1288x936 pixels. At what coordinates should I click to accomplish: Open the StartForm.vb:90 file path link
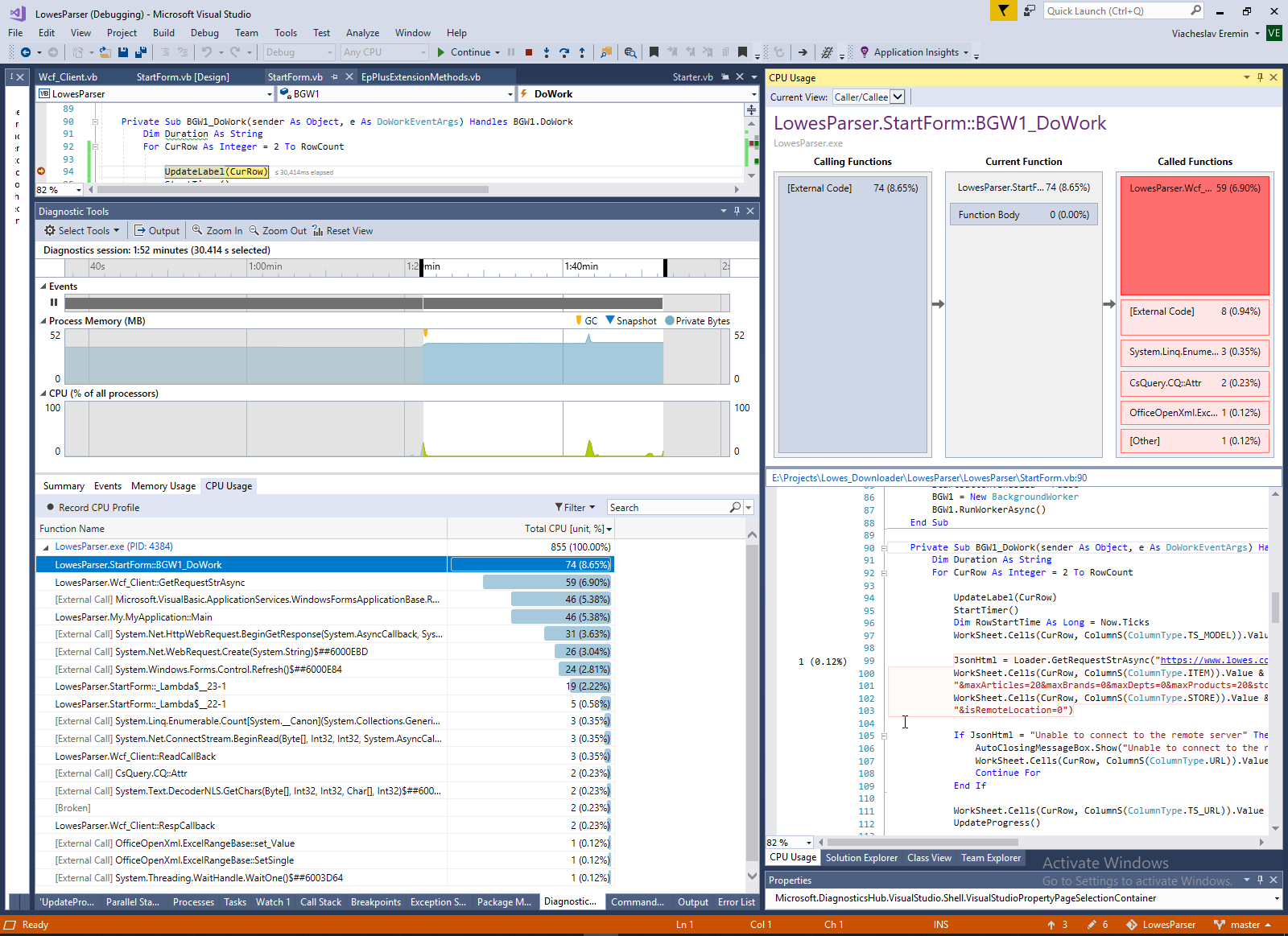pos(929,478)
